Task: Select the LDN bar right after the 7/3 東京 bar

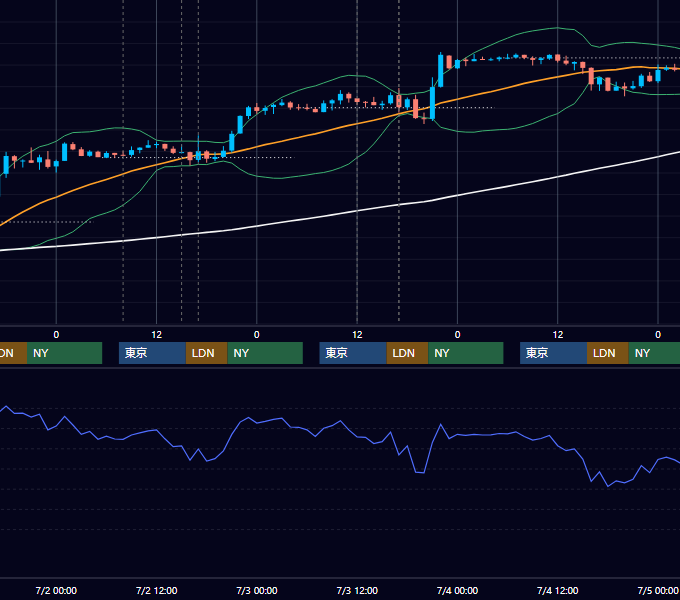Action: coord(407,353)
